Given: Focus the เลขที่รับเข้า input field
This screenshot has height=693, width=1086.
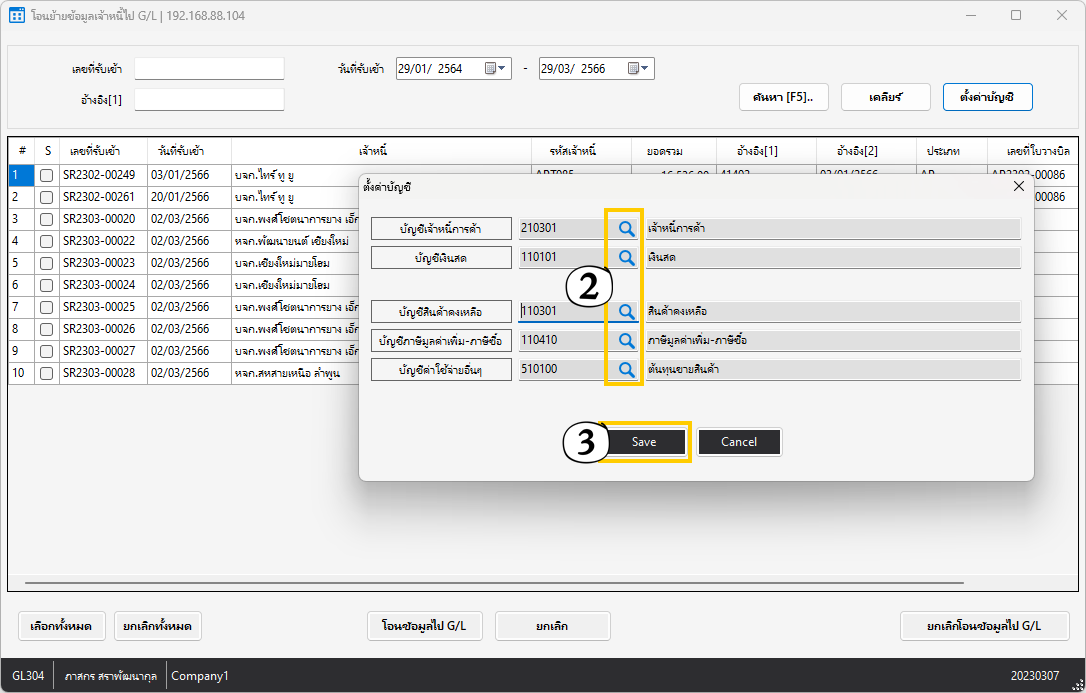Looking at the screenshot, I should [x=209, y=69].
